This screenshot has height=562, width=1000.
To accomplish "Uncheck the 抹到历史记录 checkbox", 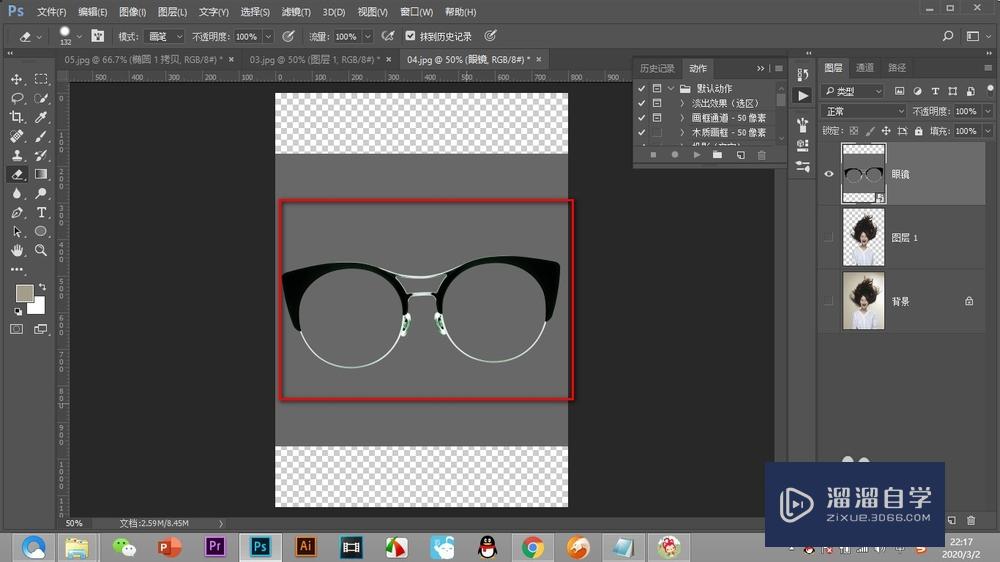I will point(410,36).
